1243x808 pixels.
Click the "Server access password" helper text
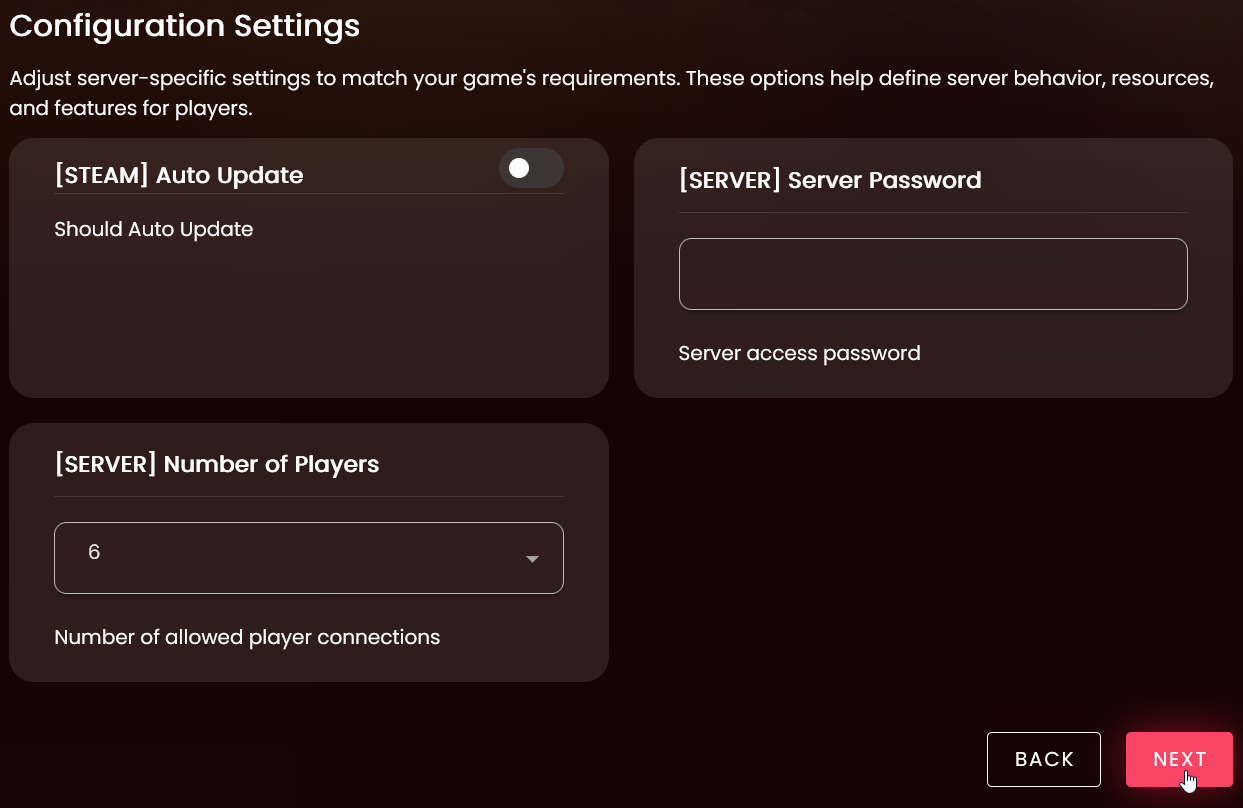799,353
